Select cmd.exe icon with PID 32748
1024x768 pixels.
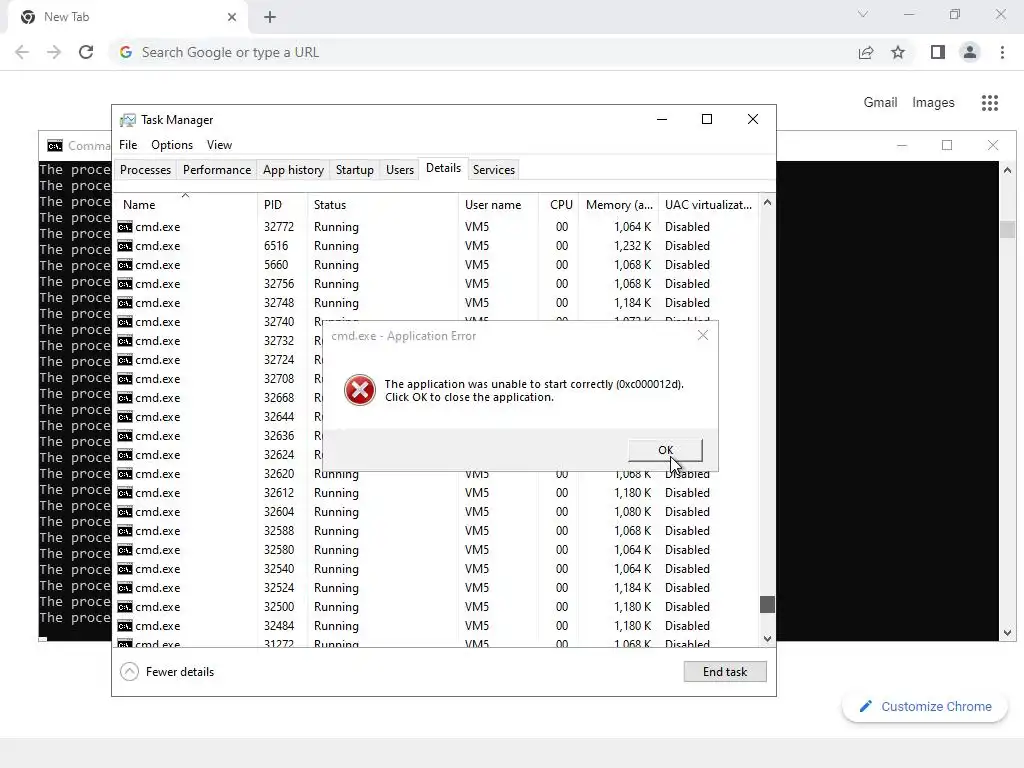[125, 302]
